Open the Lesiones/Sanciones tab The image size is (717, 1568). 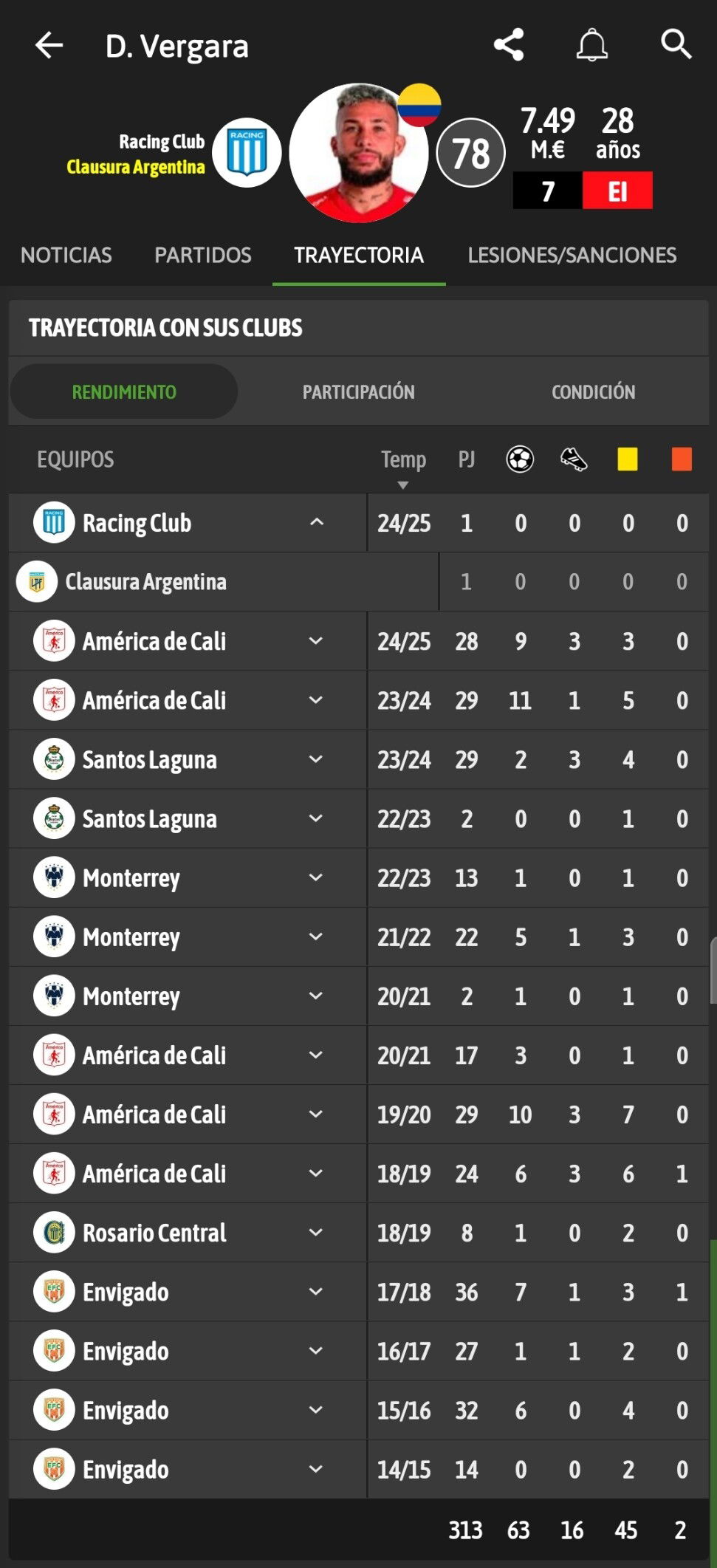coord(572,255)
